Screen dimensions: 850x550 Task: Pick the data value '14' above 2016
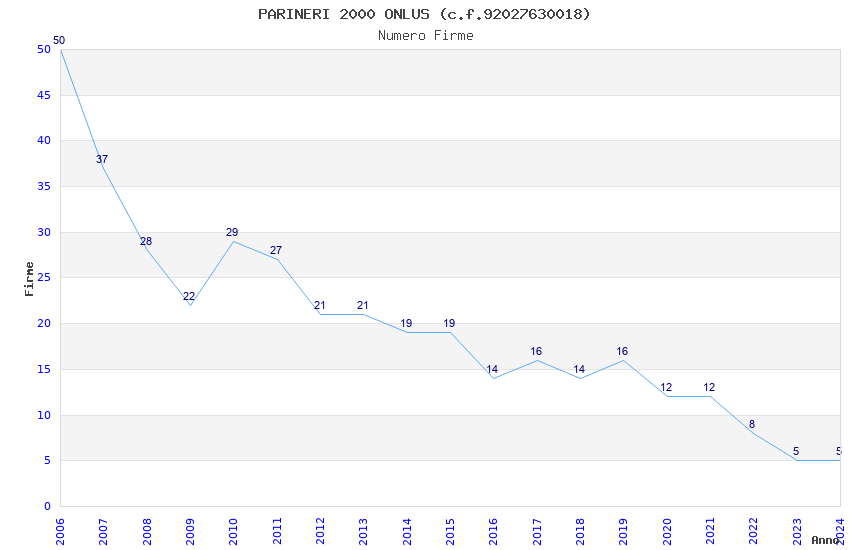pos(492,370)
